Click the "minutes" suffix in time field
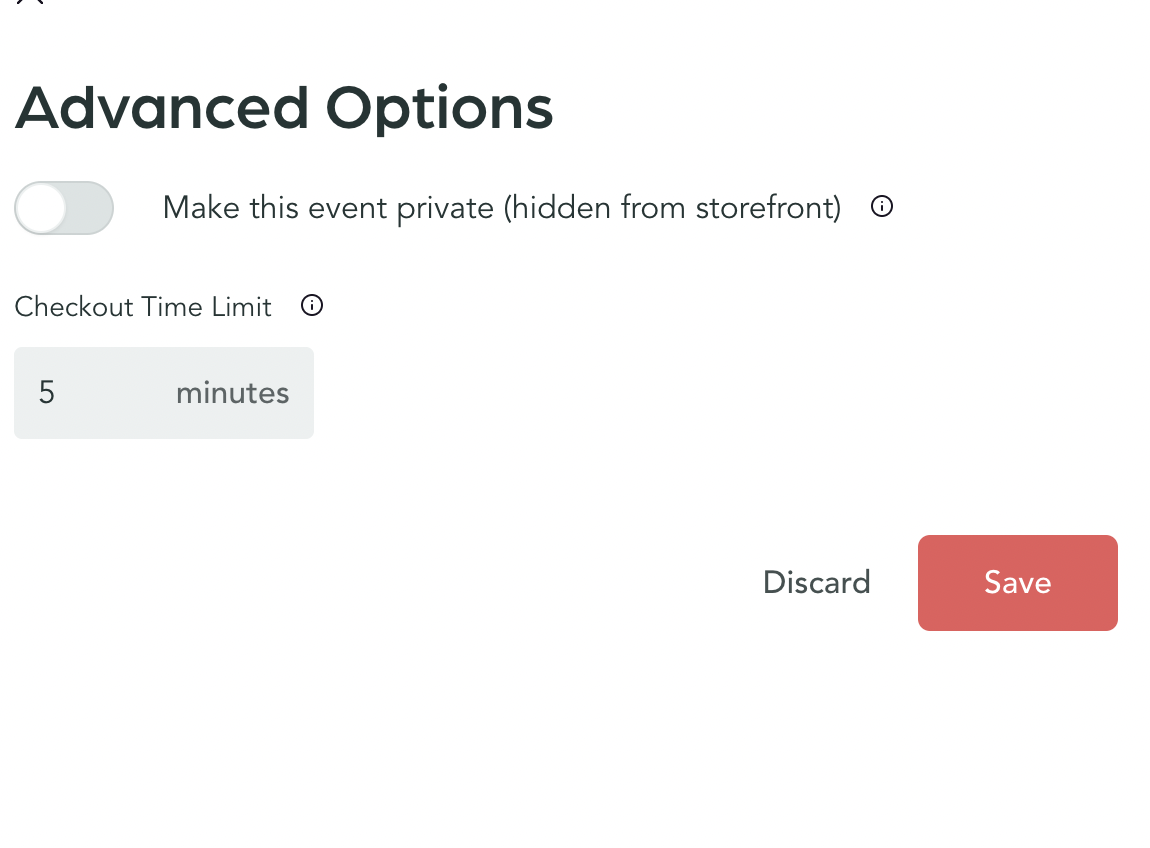Screen dimensions: 1150x848 [232, 393]
